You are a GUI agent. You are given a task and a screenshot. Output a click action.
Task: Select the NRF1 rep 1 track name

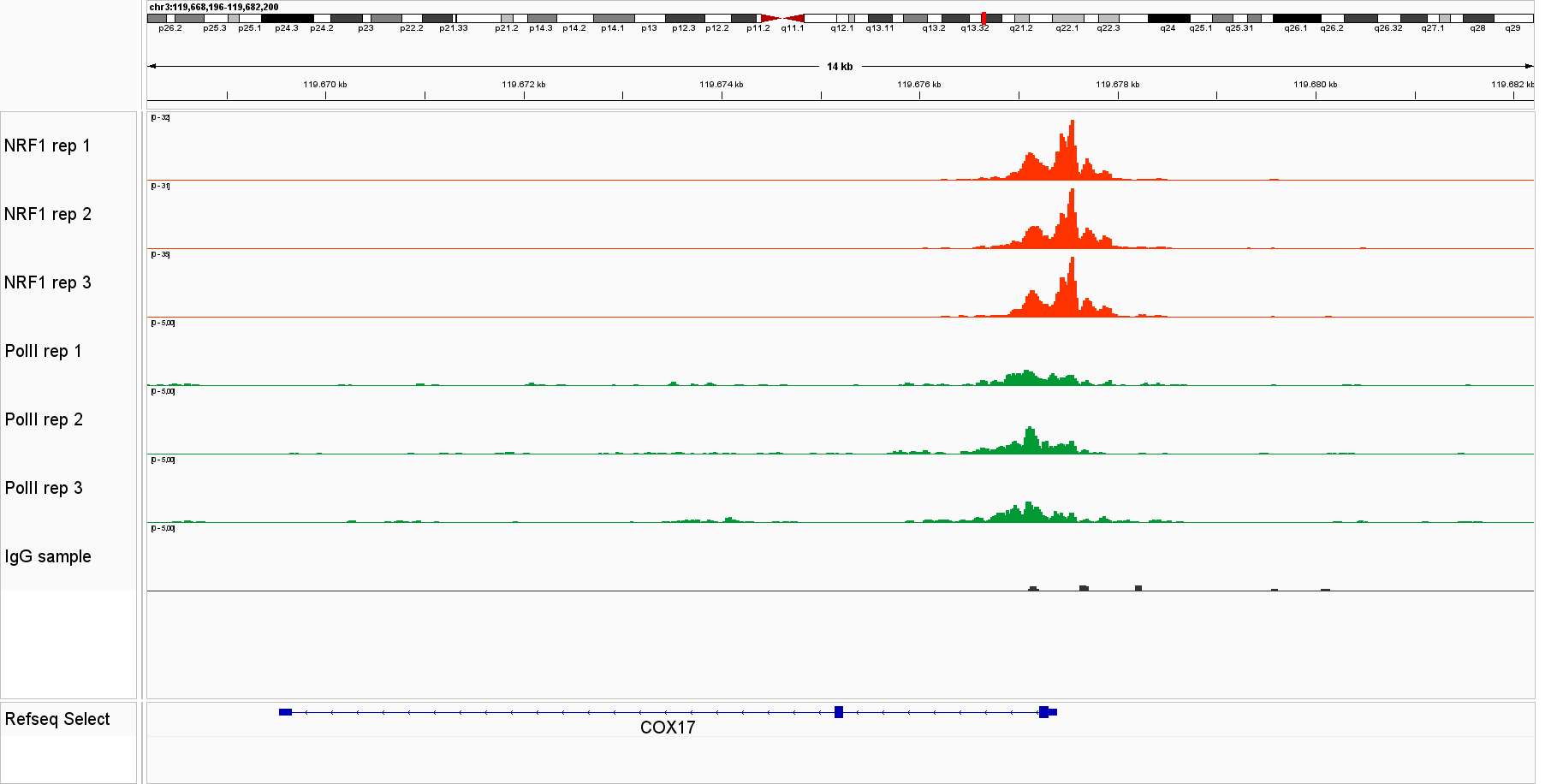pos(47,146)
